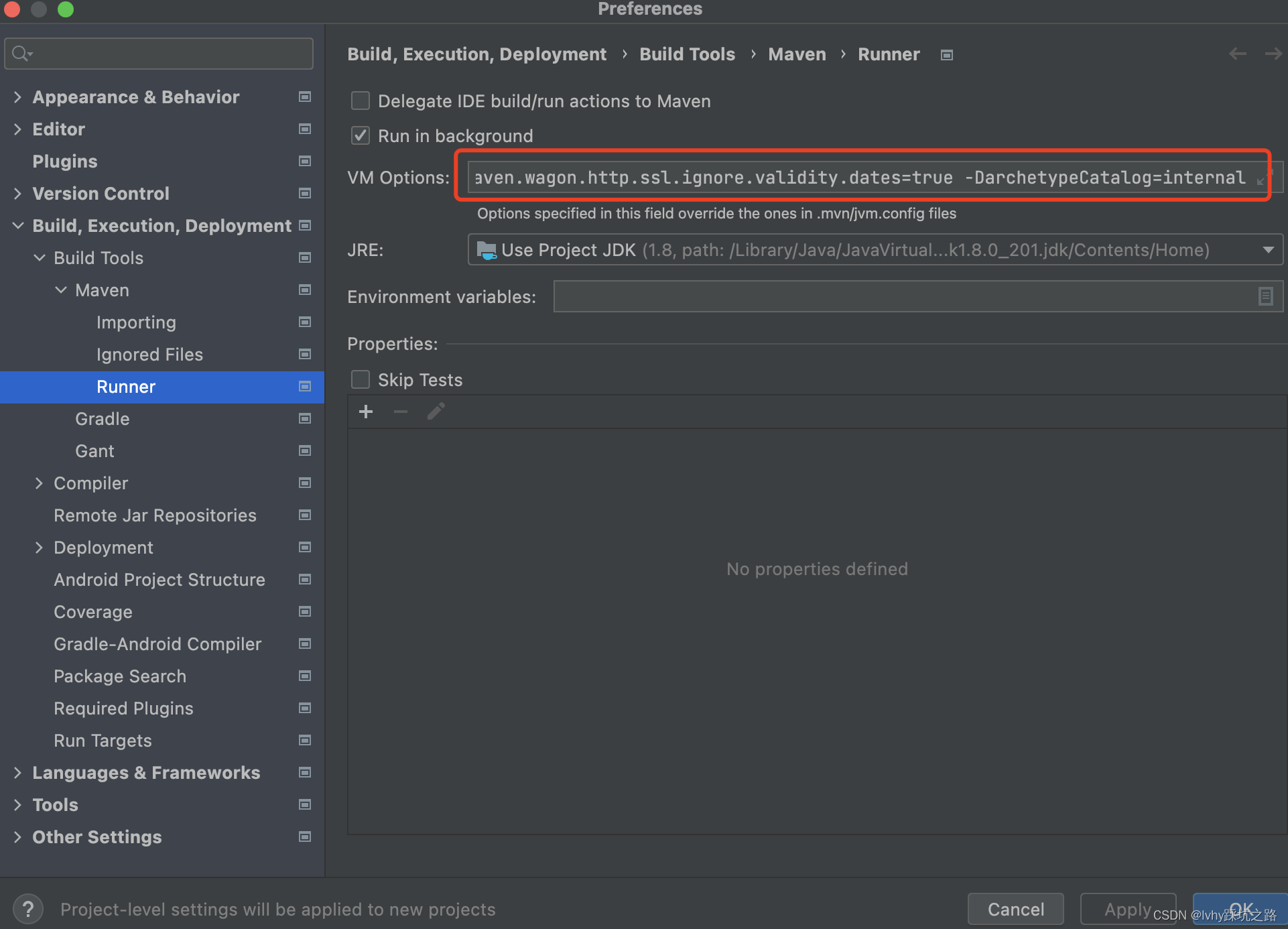
Task: Click the Cancel button
Action: pos(1015,909)
